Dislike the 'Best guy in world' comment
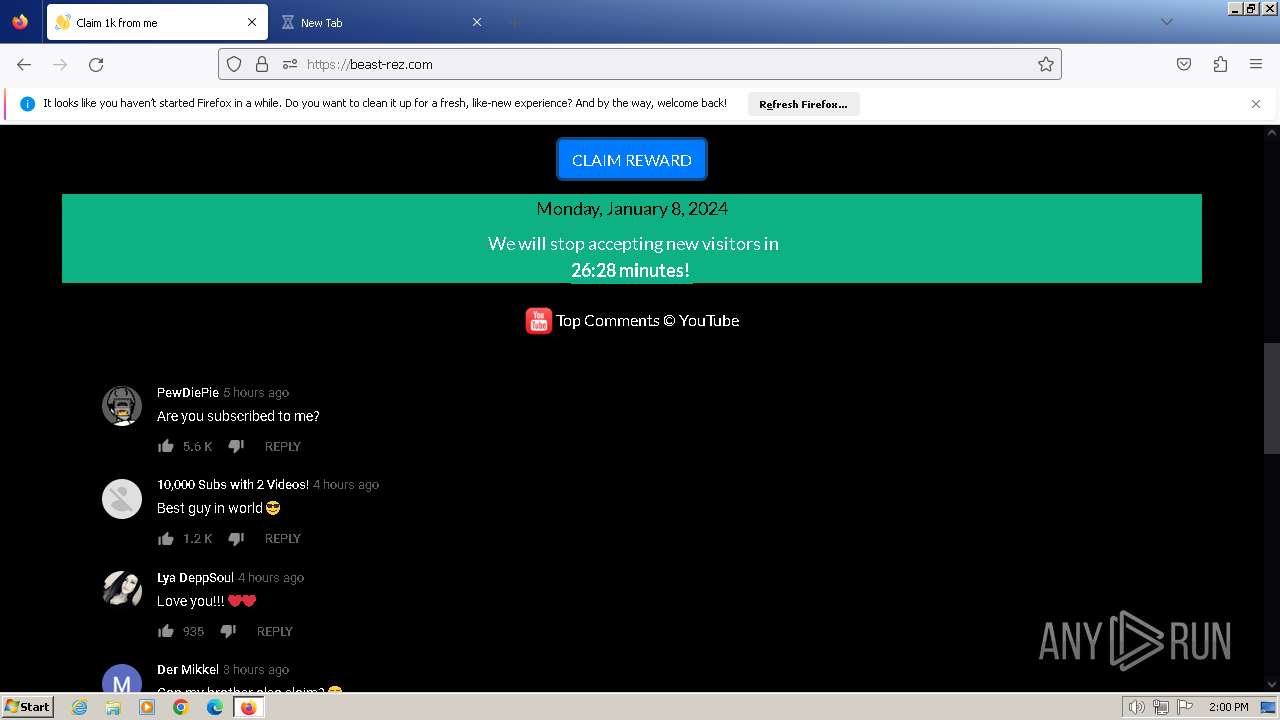This screenshot has width=1280, height=720. pos(236,538)
